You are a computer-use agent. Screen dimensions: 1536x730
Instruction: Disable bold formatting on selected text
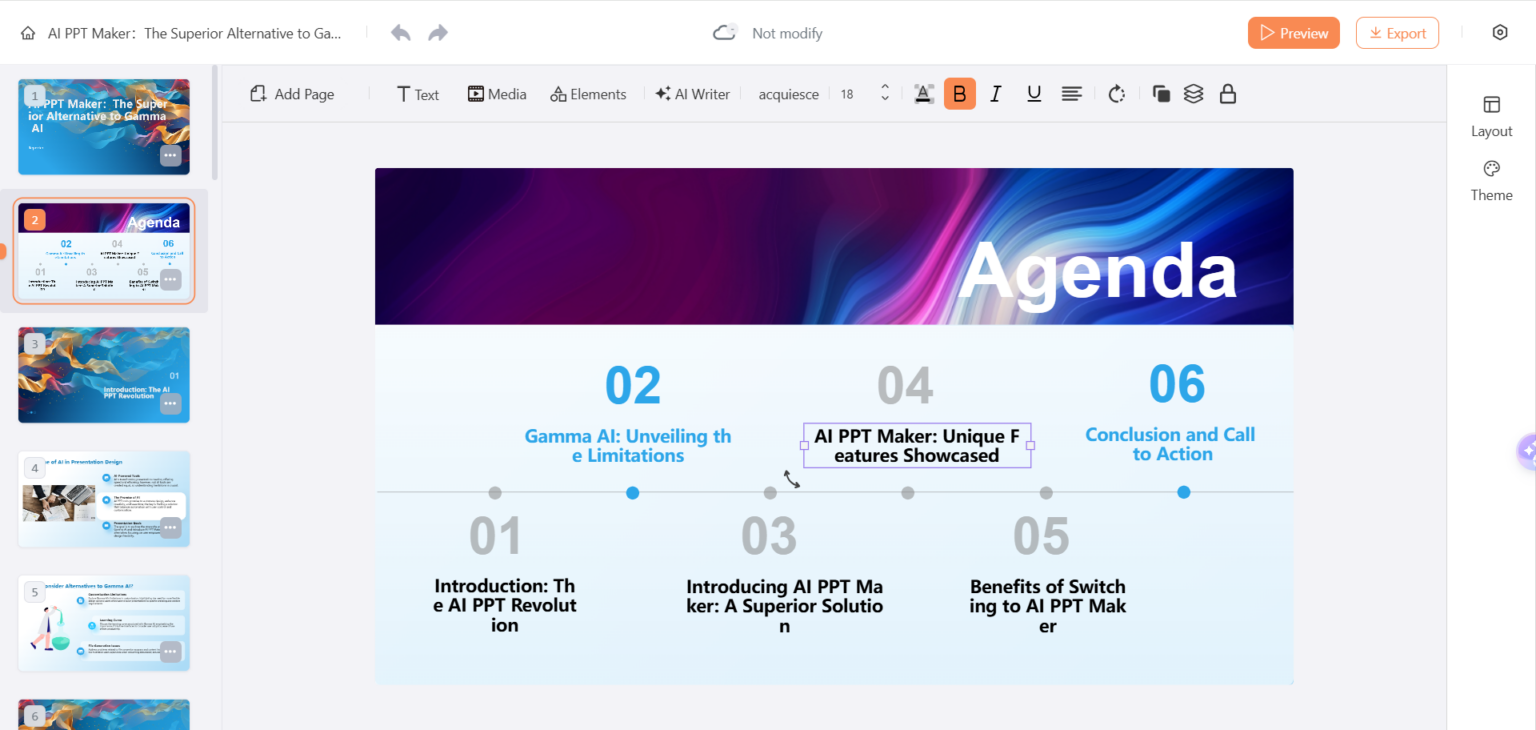coord(959,93)
